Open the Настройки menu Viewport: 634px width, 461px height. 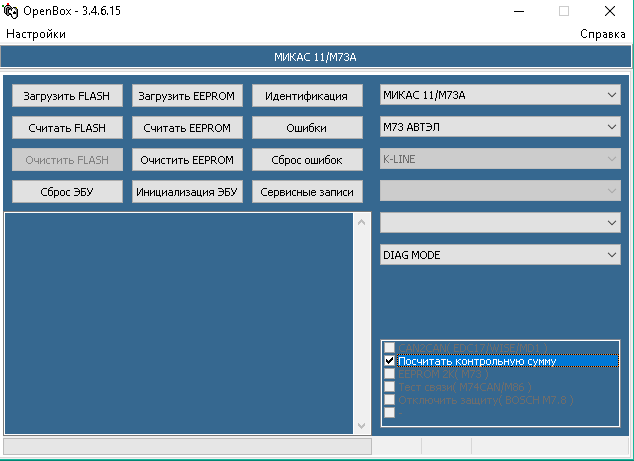(x=36, y=34)
